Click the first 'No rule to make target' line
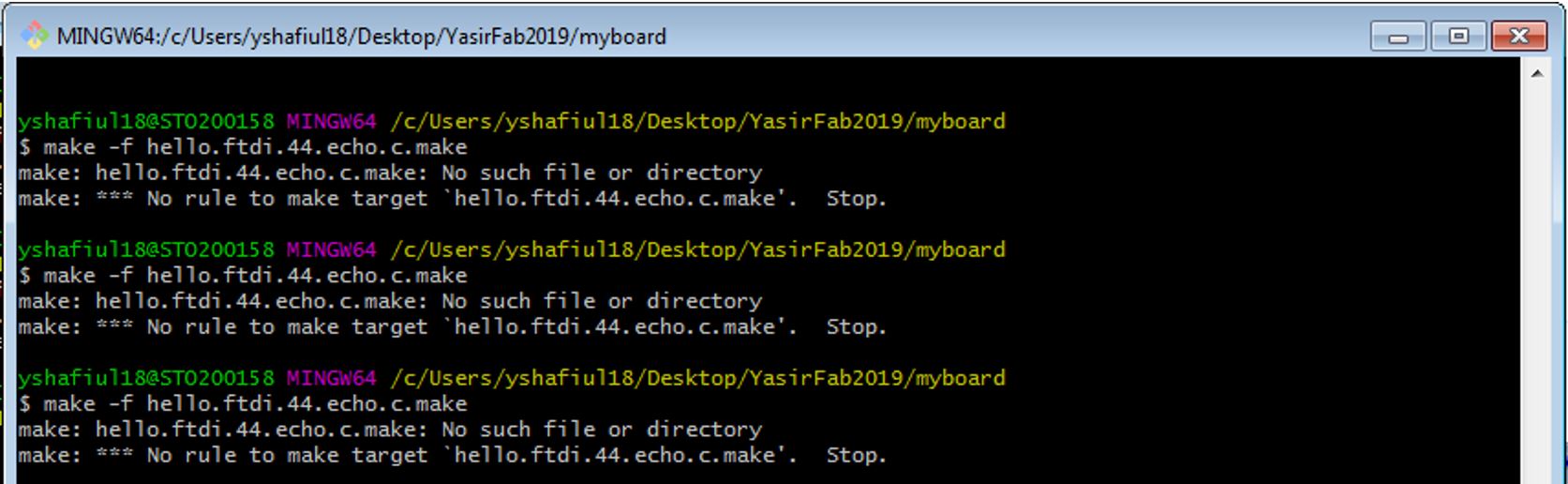The width and height of the screenshot is (1568, 484). point(452,199)
